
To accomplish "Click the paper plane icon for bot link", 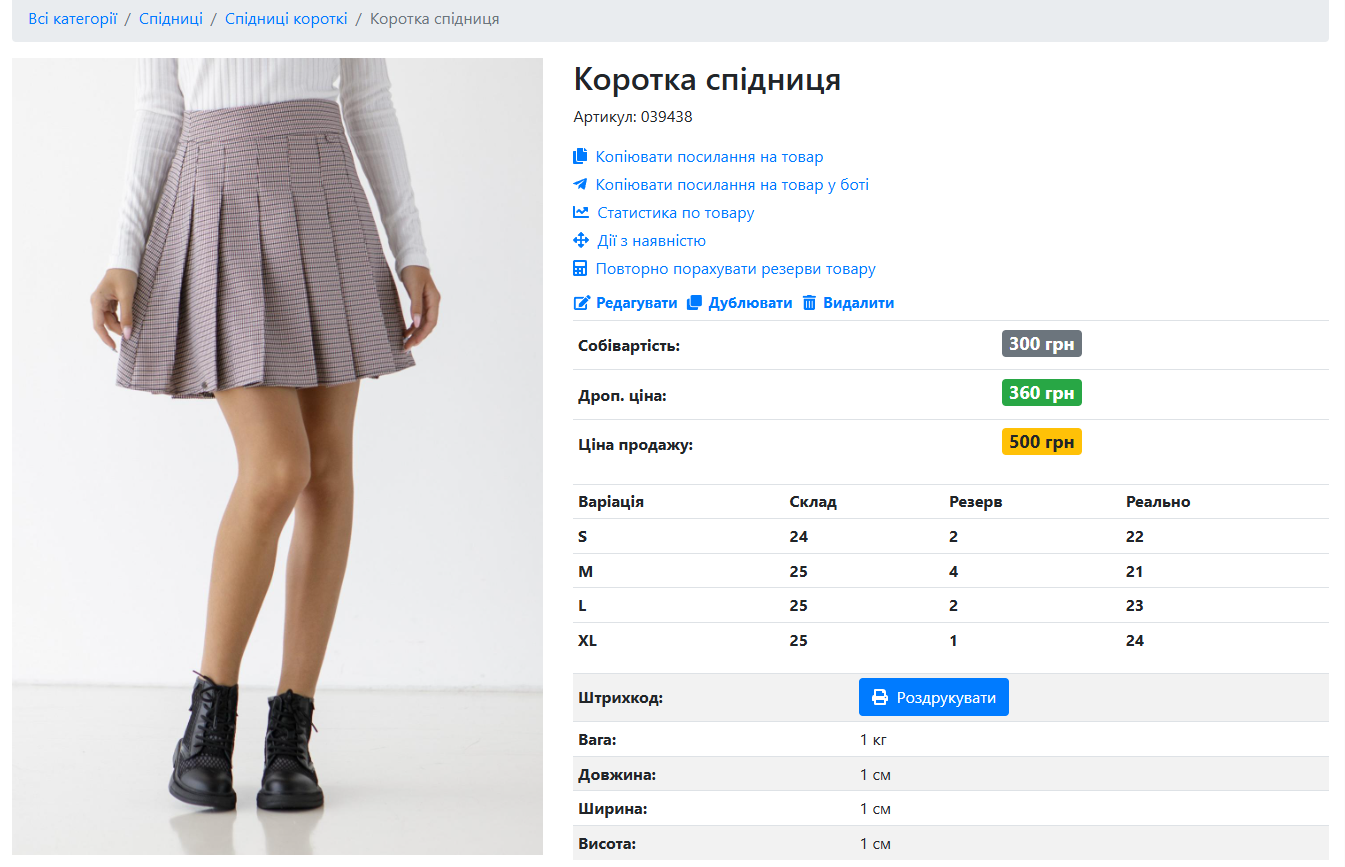I will coord(580,184).
